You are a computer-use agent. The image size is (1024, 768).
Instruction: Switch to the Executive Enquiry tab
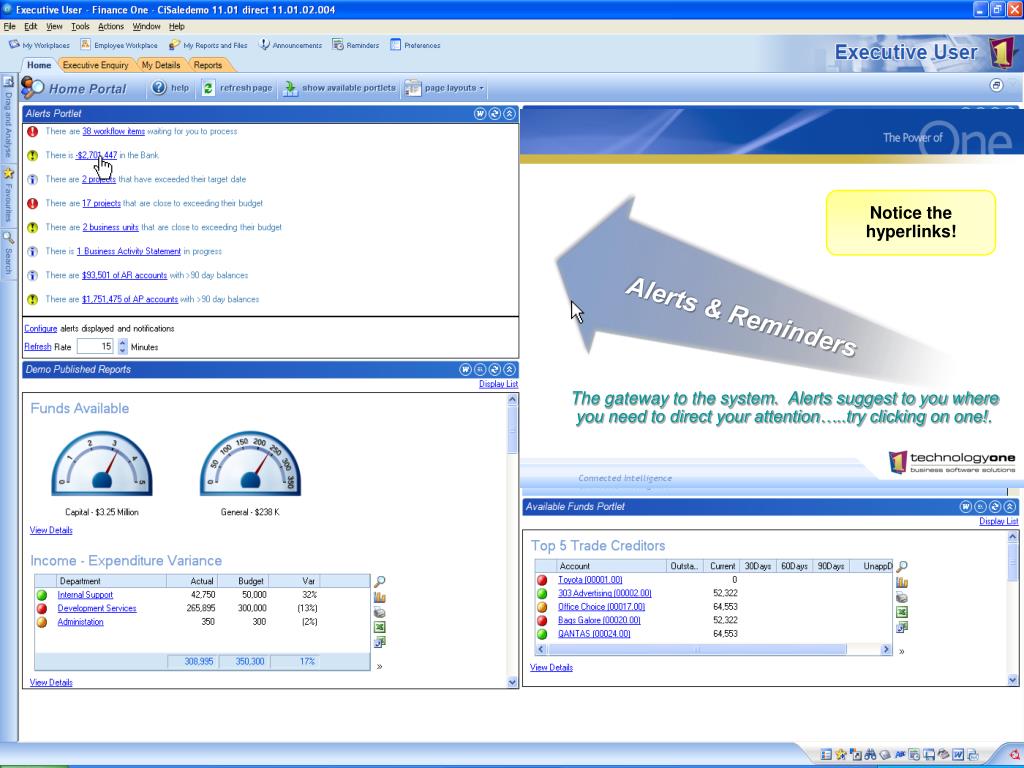(95, 65)
